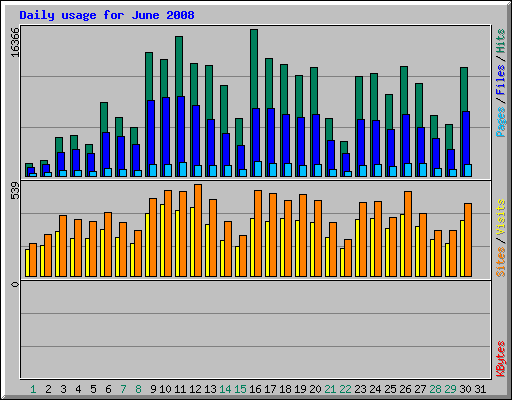Click the cyan pages bar for day 11
Screen dimensions: 512x400
(183, 169)
